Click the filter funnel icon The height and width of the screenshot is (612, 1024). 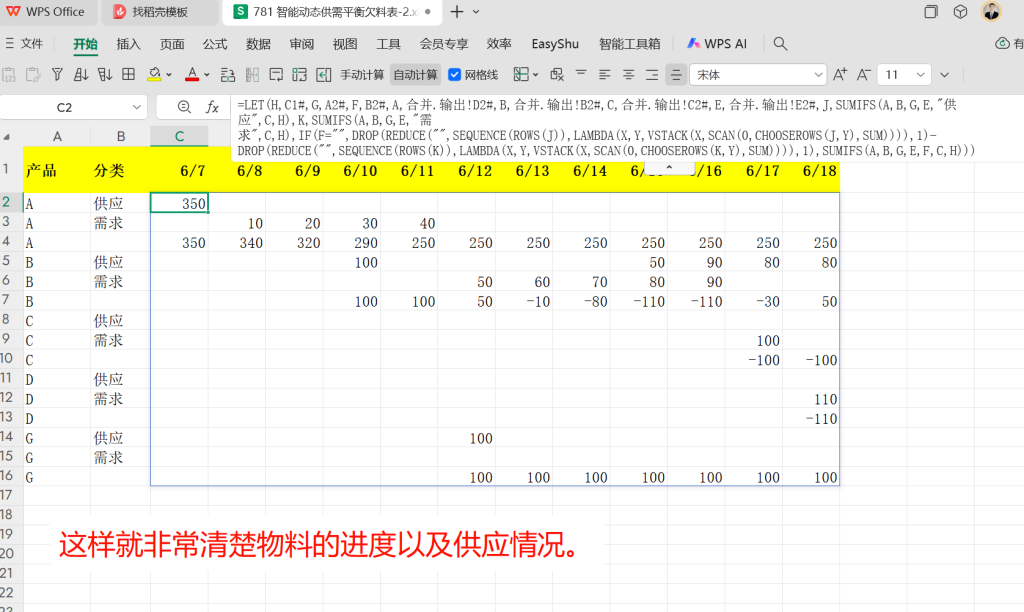click(x=57, y=74)
